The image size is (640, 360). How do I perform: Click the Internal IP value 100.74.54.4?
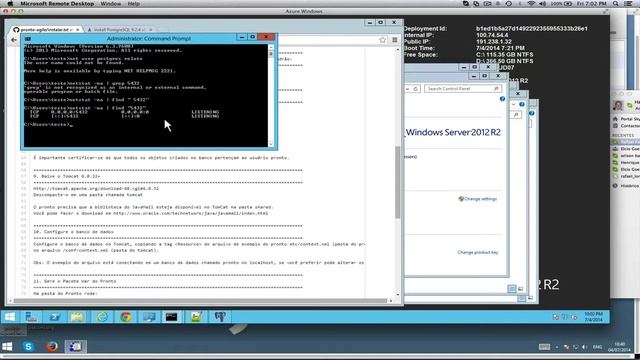492,35
